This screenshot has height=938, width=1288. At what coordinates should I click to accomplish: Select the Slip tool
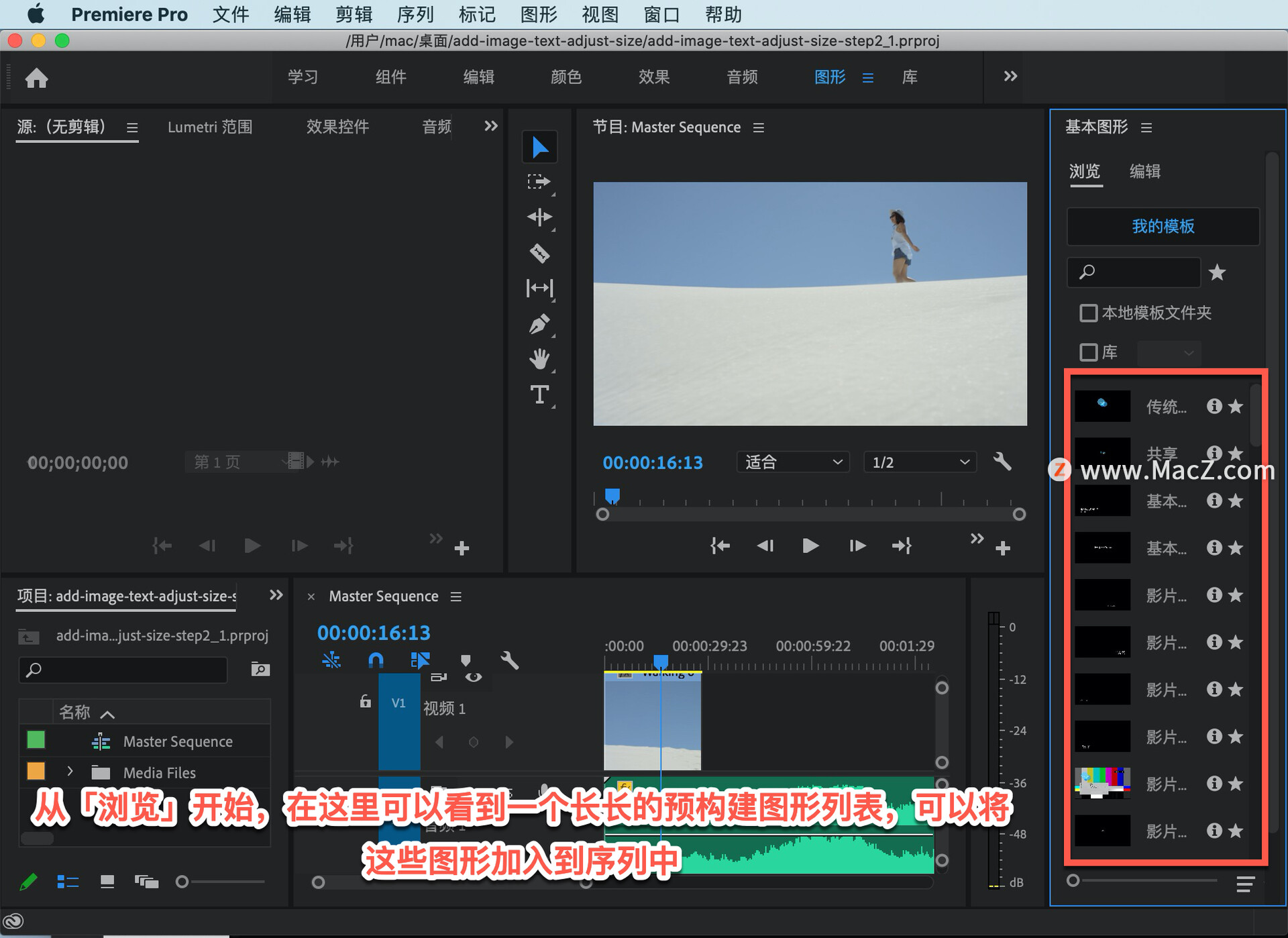(x=539, y=288)
